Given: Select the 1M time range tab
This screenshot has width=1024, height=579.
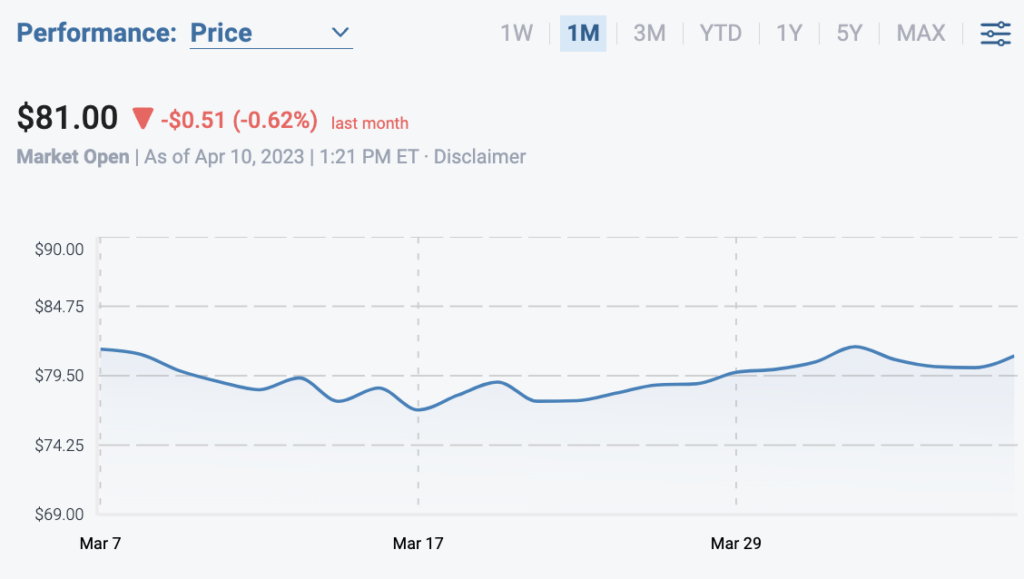Looking at the screenshot, I should (583, 33).
